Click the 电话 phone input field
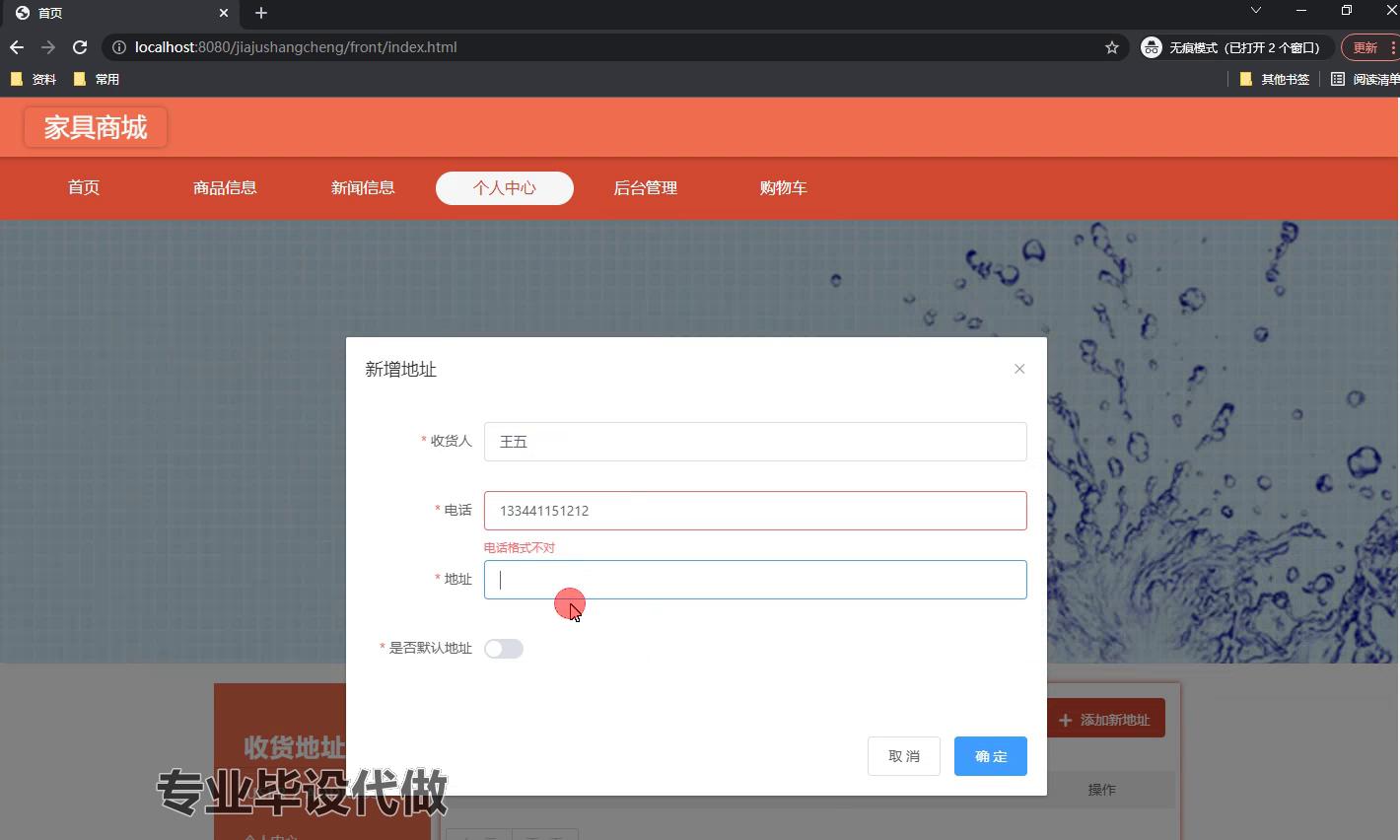Viewport: 1400px width, 840px height. pos(755,511)
